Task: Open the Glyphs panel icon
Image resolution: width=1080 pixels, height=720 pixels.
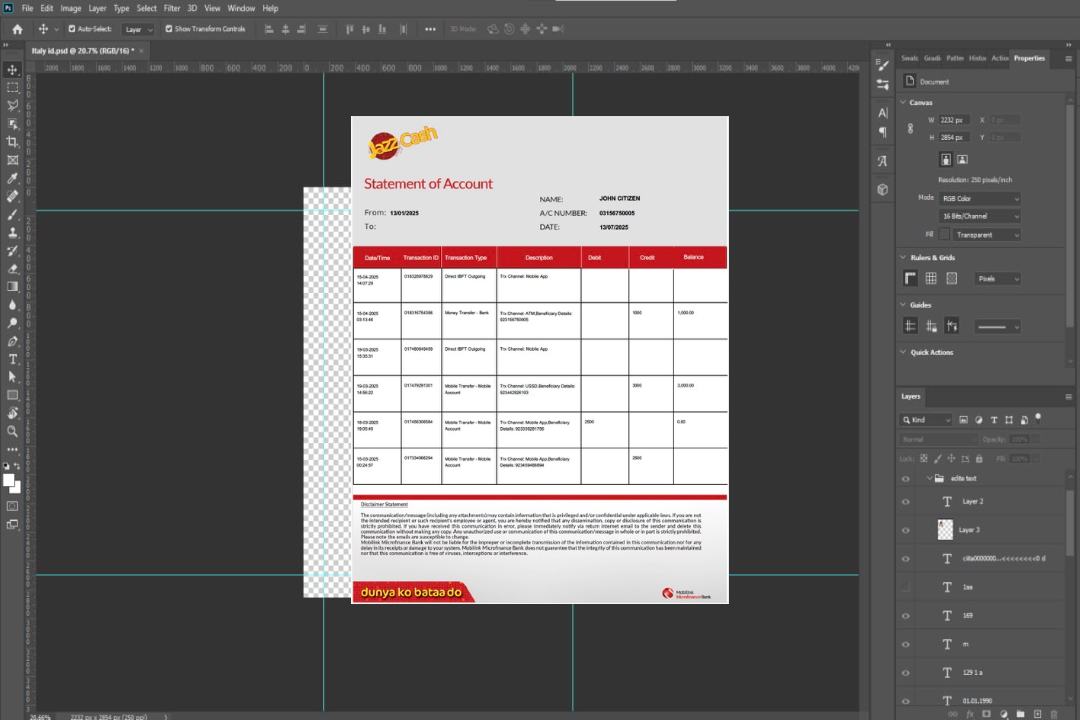Action: [x=883, y=161]
